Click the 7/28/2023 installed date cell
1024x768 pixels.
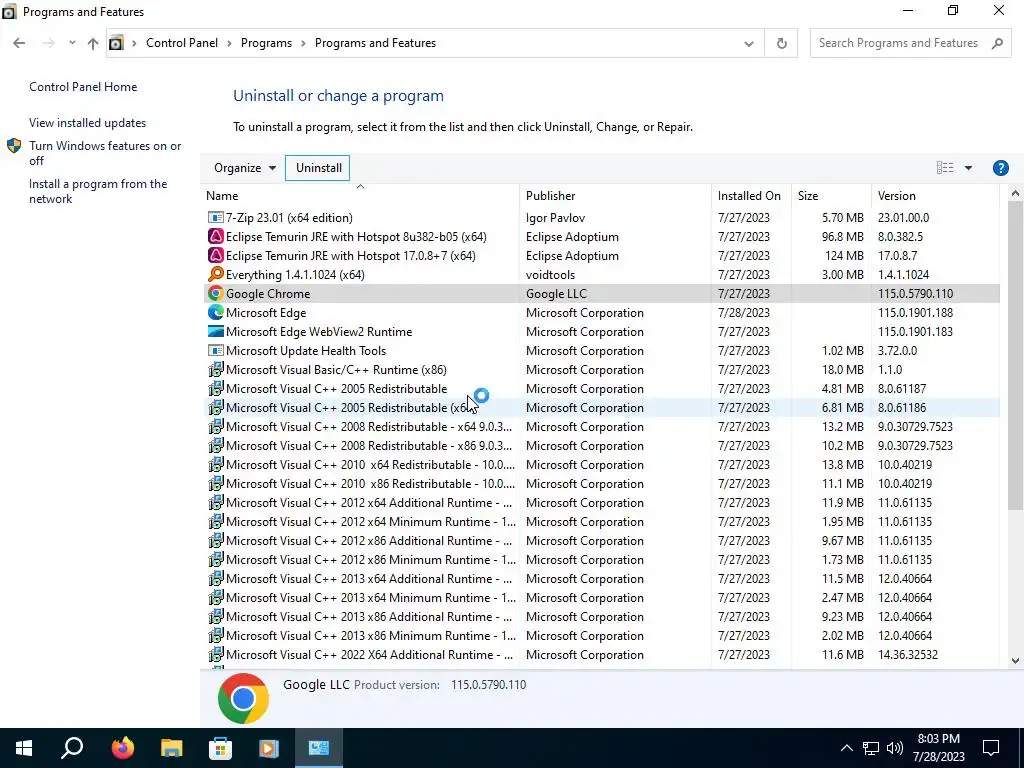point(743,313)
